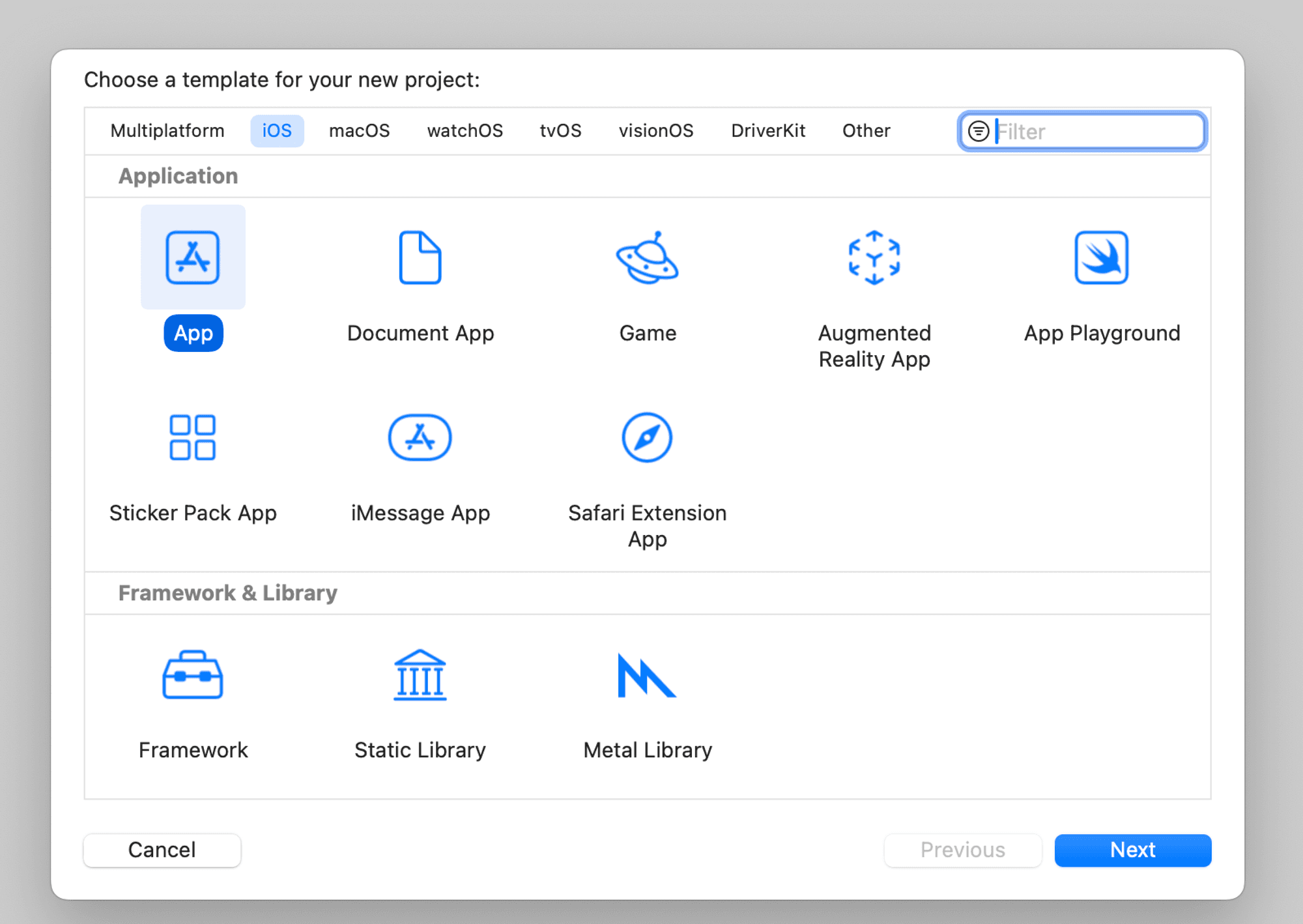Select the Sticker Pack App template

click(193, 437)
